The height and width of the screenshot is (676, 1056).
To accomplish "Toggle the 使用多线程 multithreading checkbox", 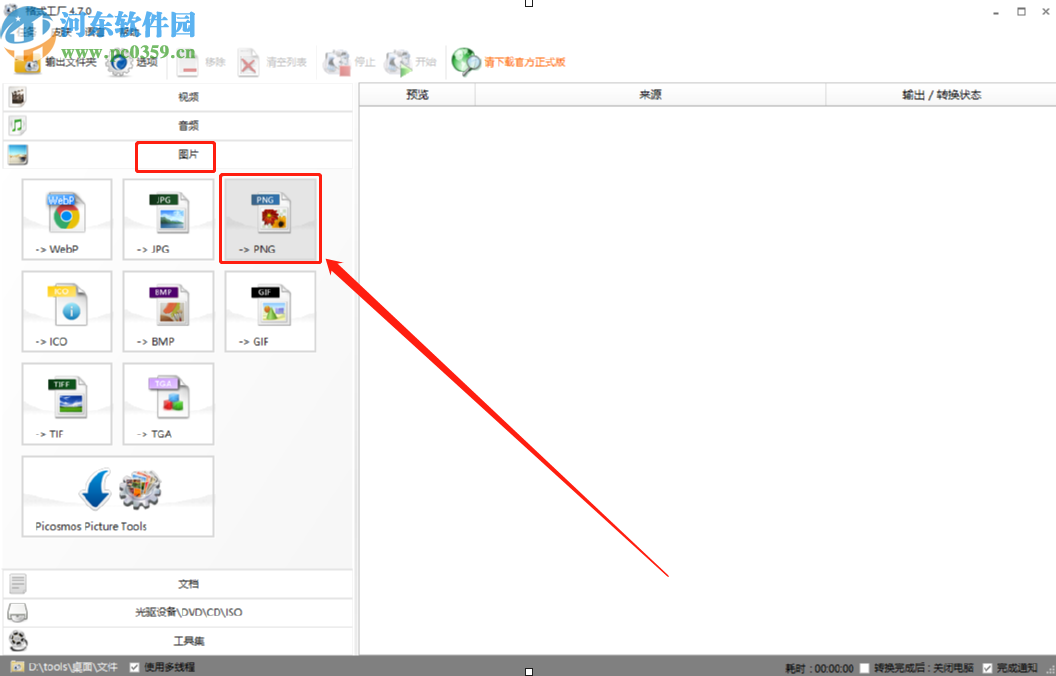I will point(135,667).
